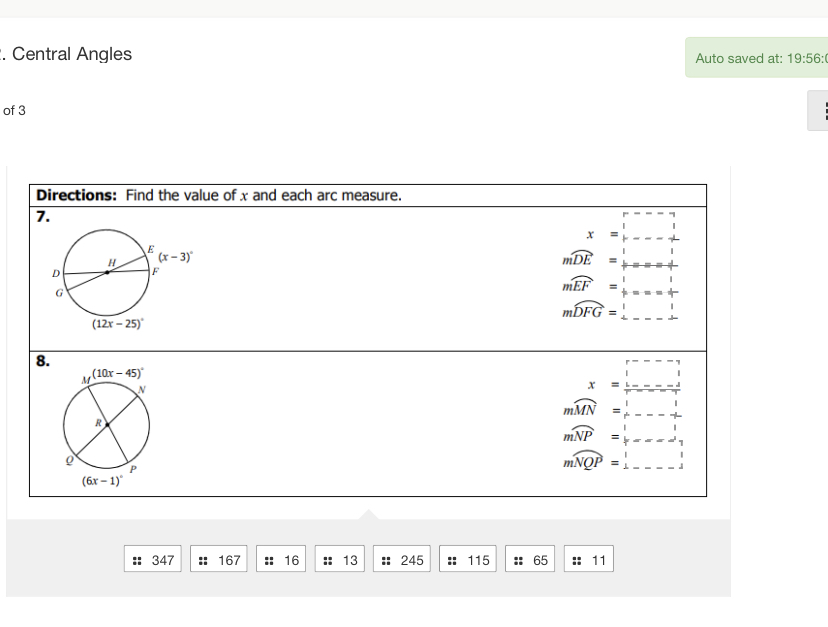Click the drag handle icon on tile 65
This screenshot has height=627, width=828.
[518, 560]
